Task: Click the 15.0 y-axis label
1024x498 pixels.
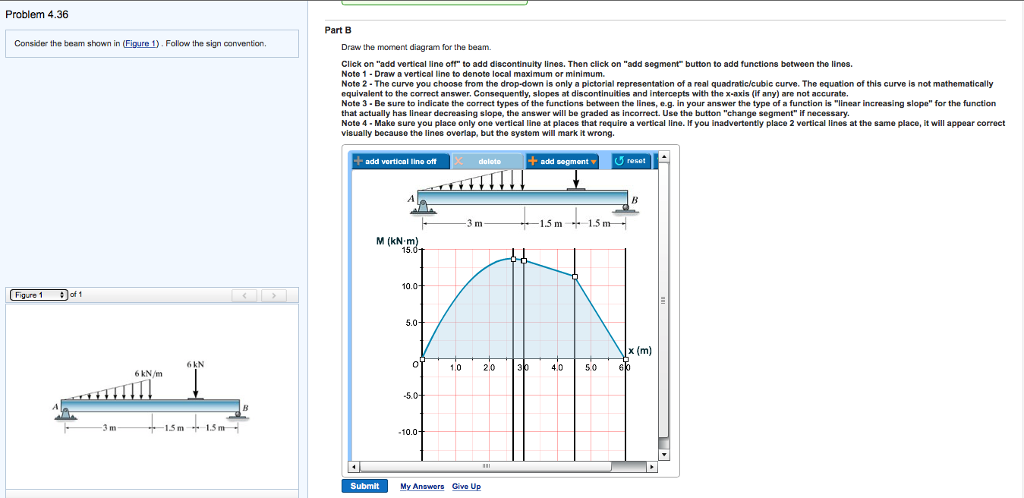Action: tap(410, 250)
